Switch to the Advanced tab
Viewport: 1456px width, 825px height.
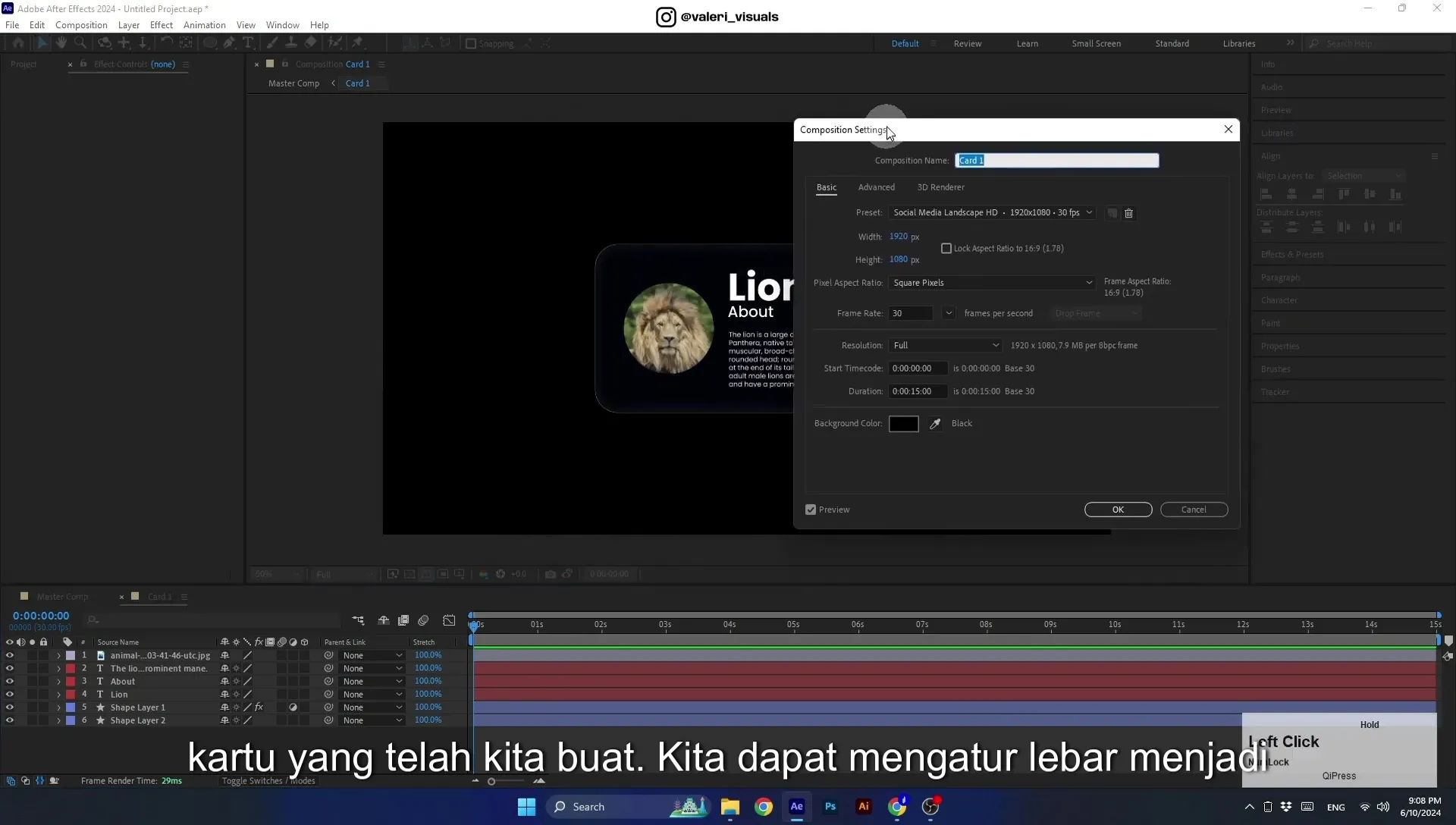(x=876, y=187)
